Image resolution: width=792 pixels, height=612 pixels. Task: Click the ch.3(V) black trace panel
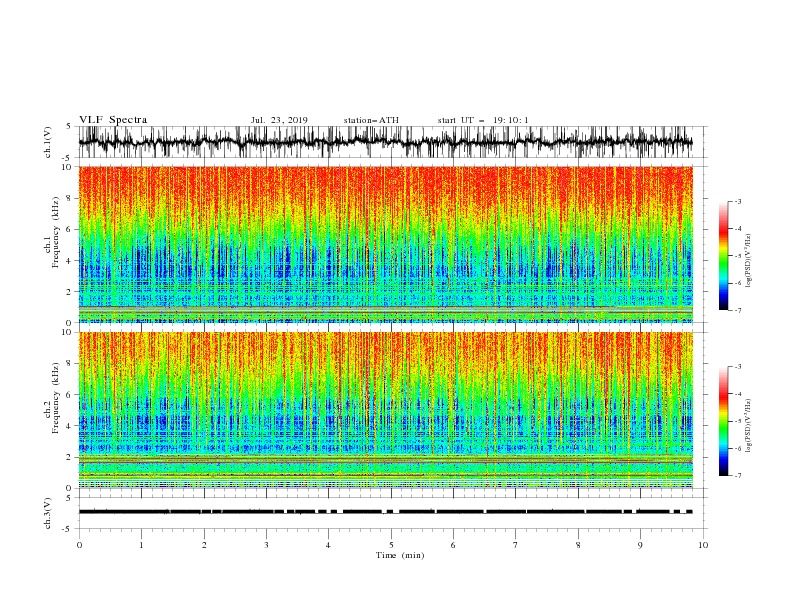[x=393, y=513]
